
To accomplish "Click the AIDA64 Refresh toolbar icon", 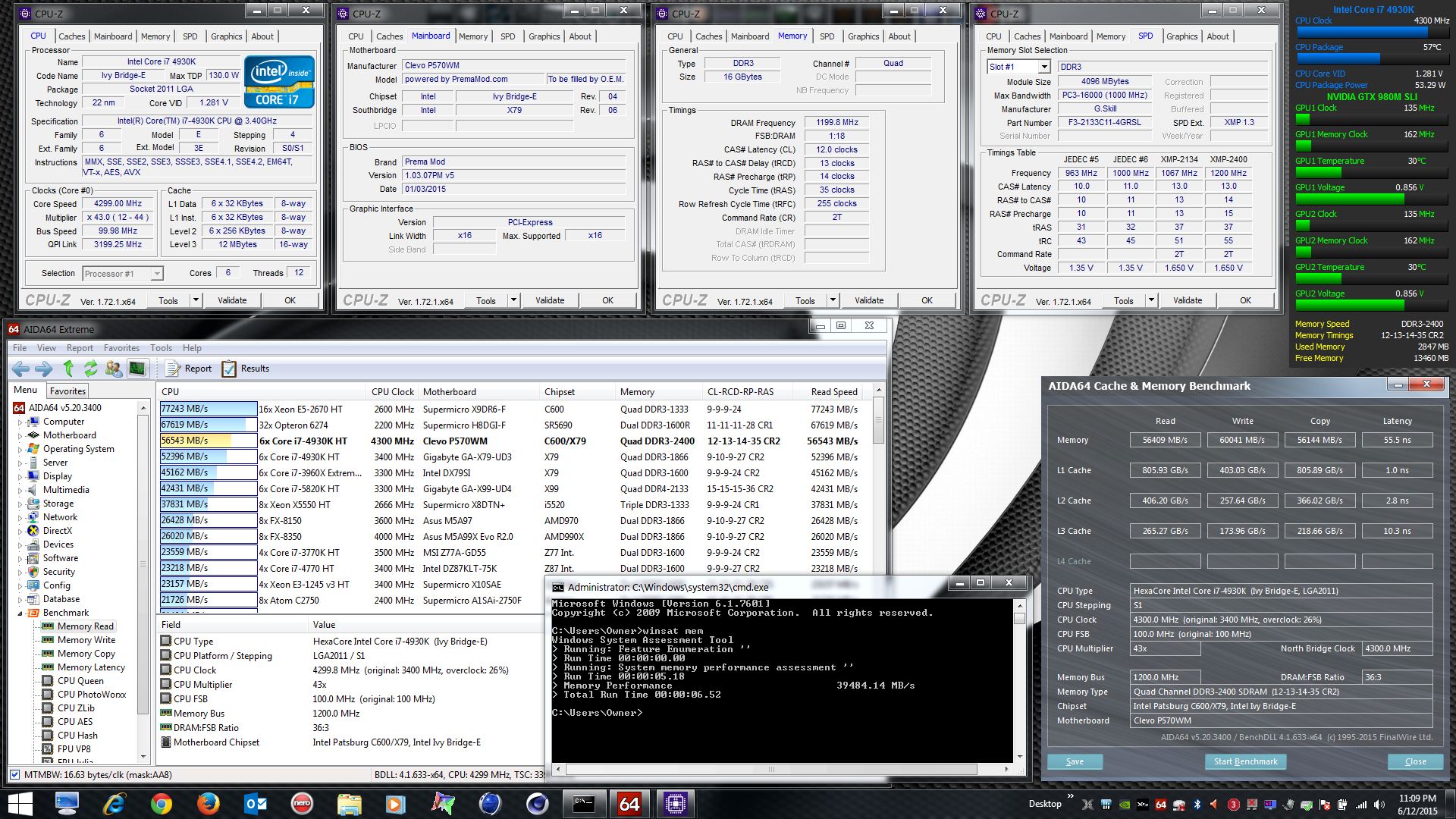I will click(x=91, y=369).
